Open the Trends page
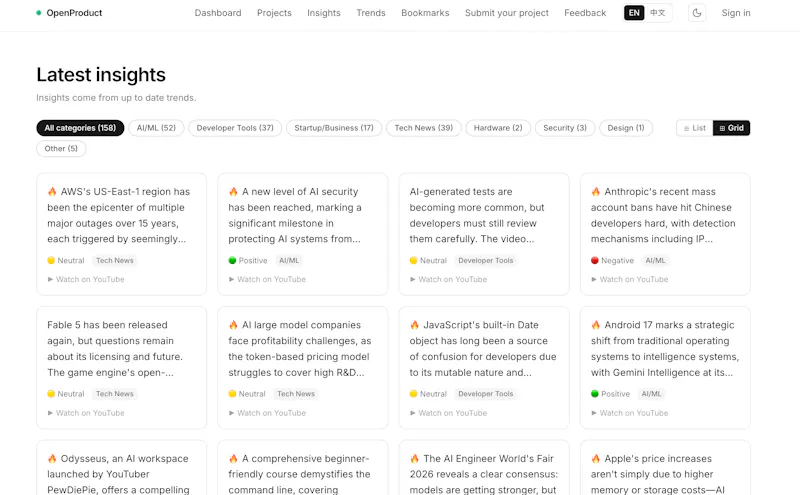The image size is (800, 495). coord(371,13)
